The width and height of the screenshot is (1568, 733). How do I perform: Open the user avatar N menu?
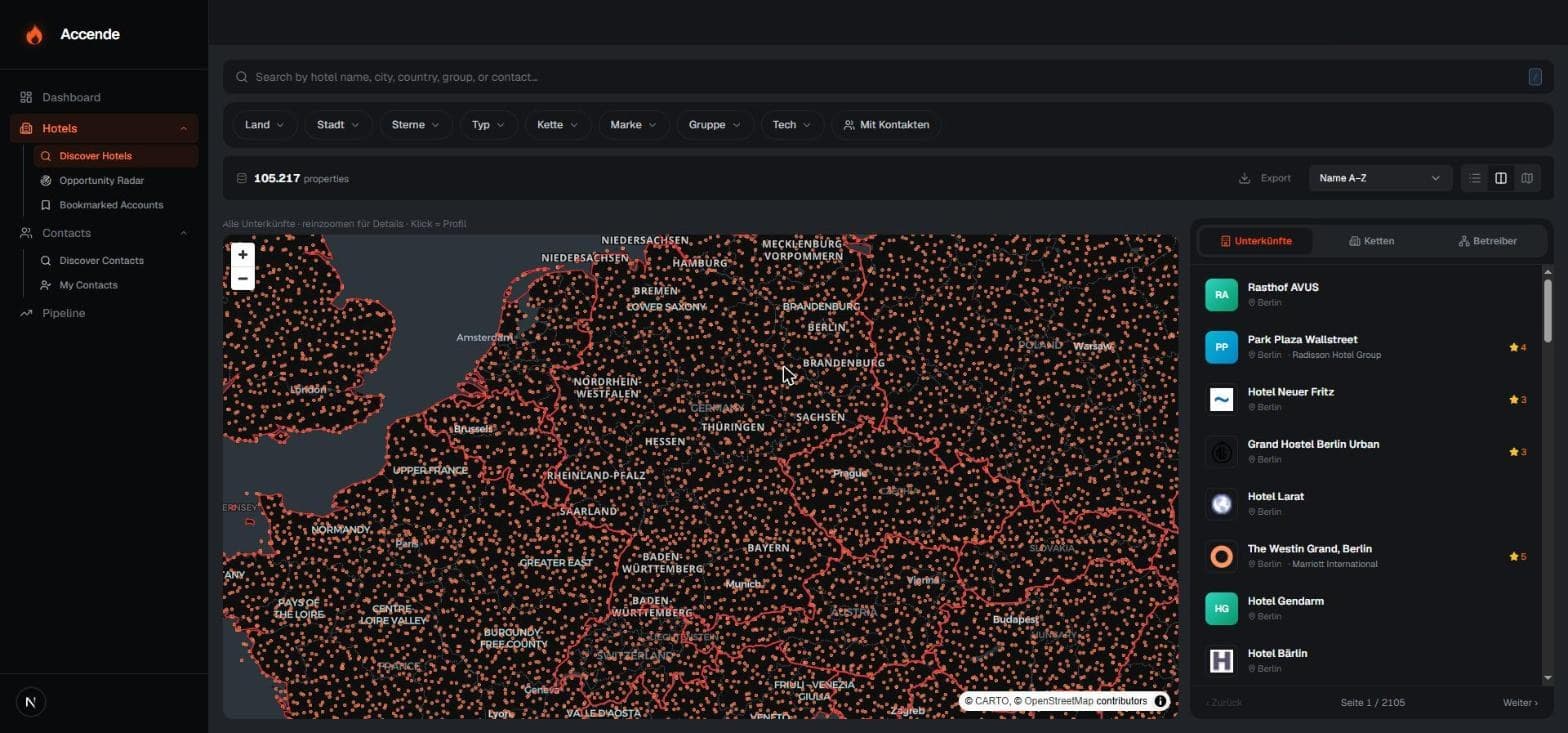tap(31, 702)
